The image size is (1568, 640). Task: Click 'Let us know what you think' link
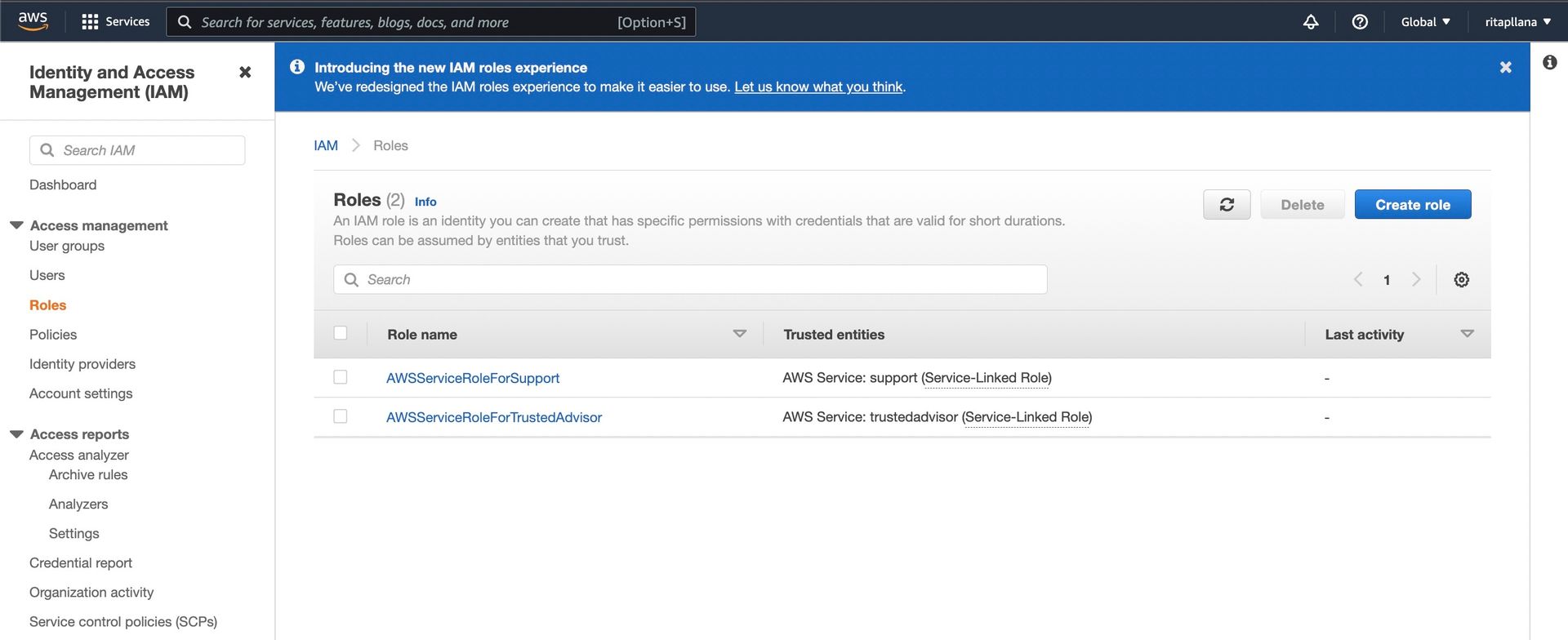818,87
